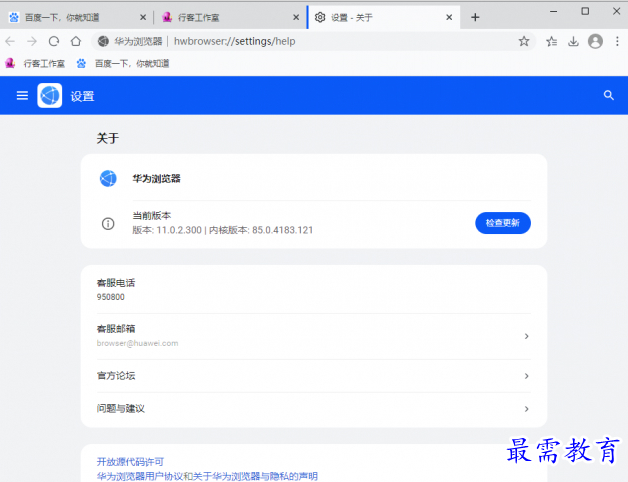Switch to the 百度一下，你就知道 tab

pyautogui.click(x=76, y=17)
